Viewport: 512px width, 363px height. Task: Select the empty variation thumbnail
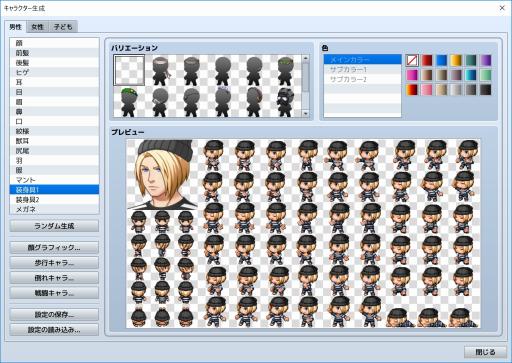(x=129, y=70)
